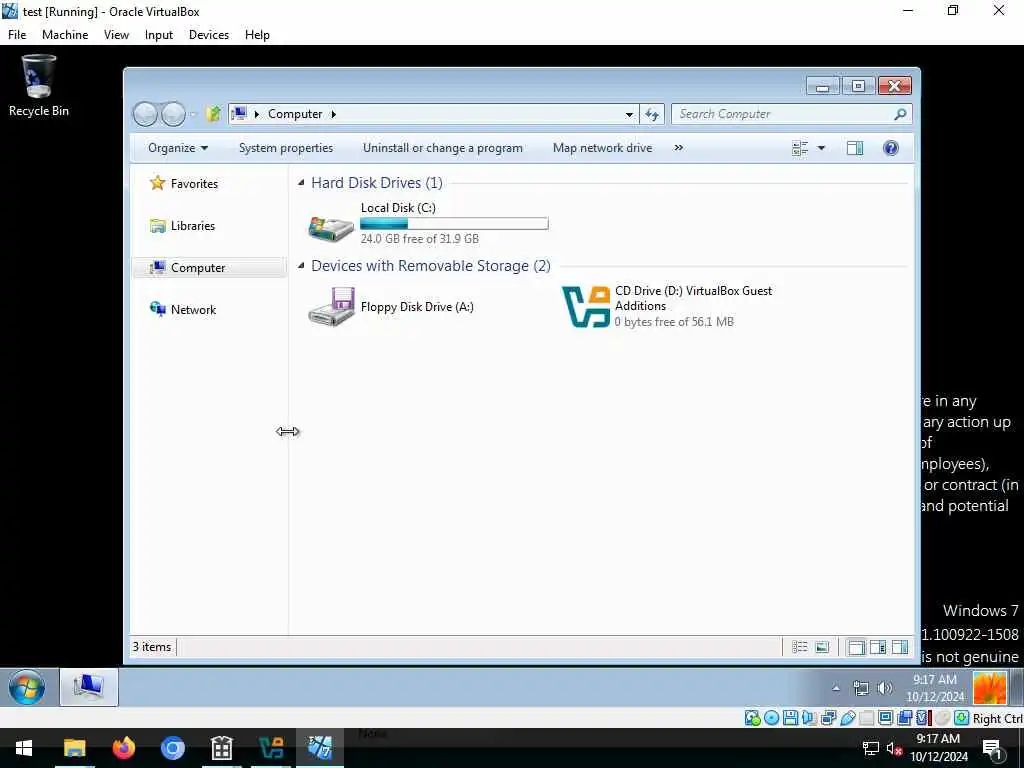The height and width of the screenshot is (768, 1024).
Task: Click the magnifier icon in Search Computer
Action: point(900,114)
